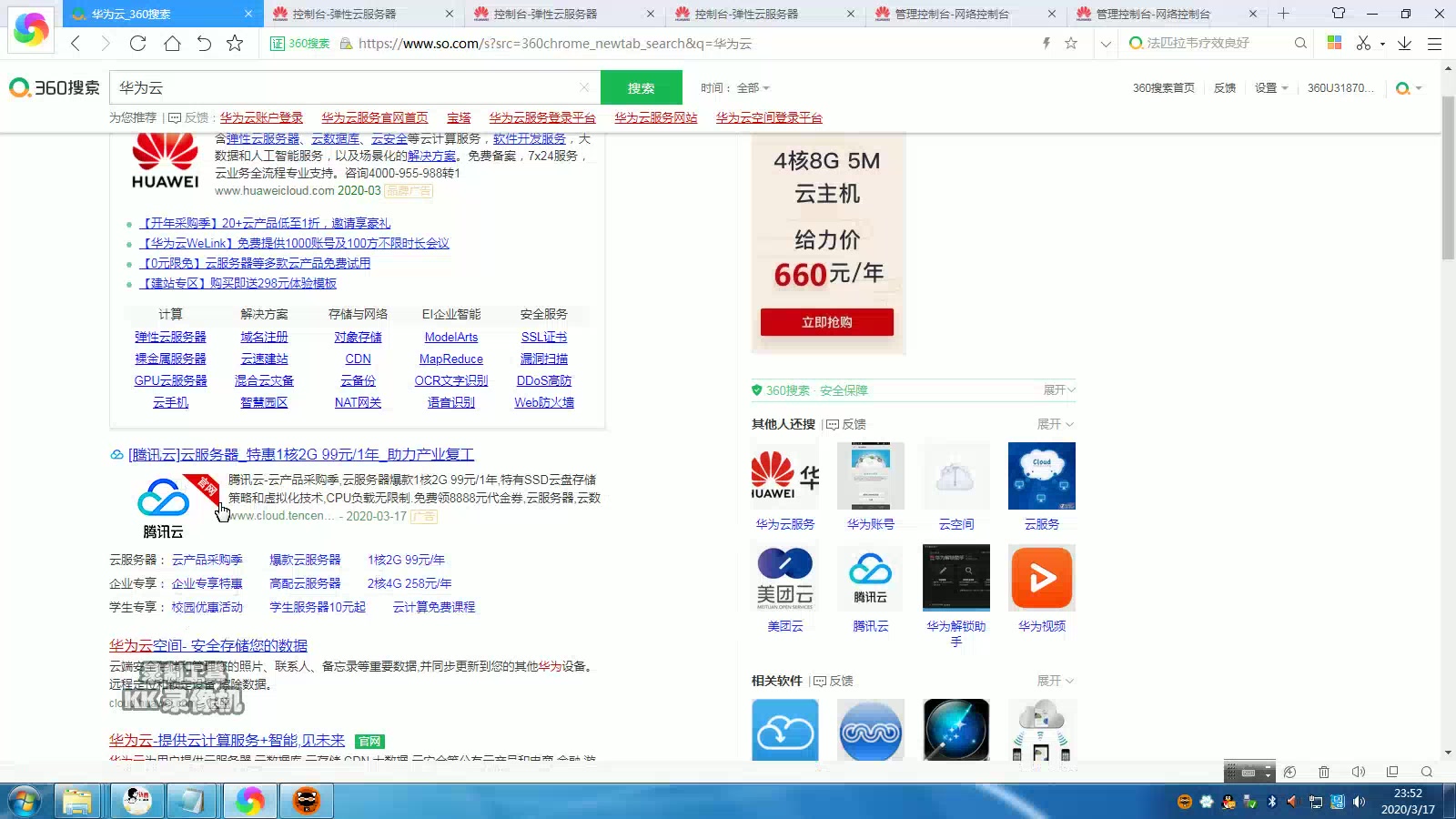Open the 时间: 全部 filter dropdown
The width and height of the screenshot is (1456, 819).
(x=735, y=87)
